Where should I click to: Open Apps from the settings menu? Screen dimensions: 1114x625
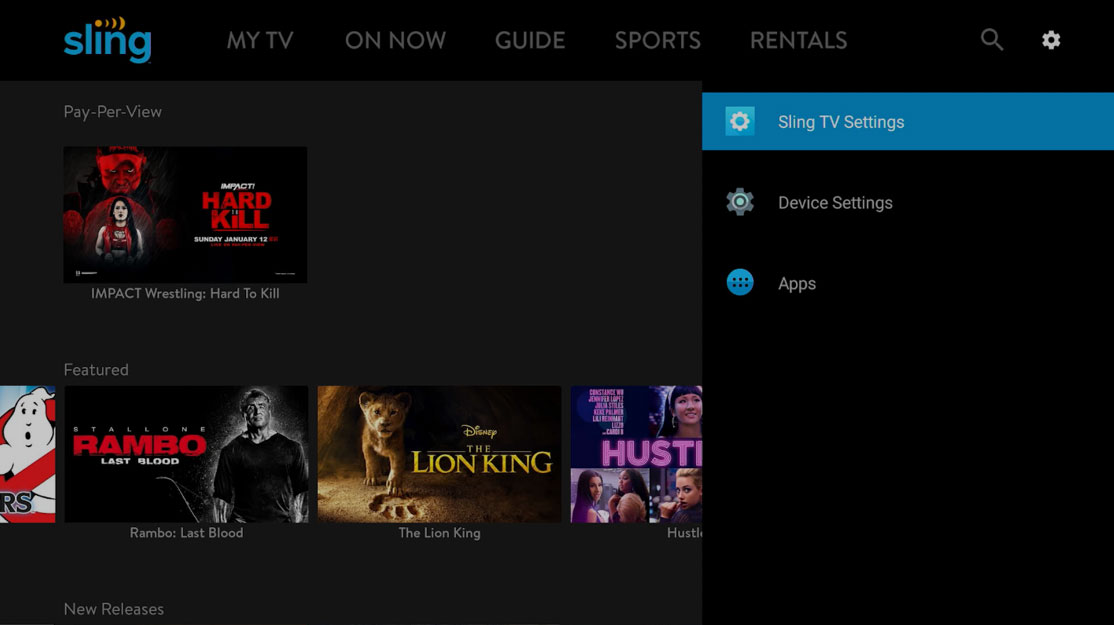tap(908, 283)
